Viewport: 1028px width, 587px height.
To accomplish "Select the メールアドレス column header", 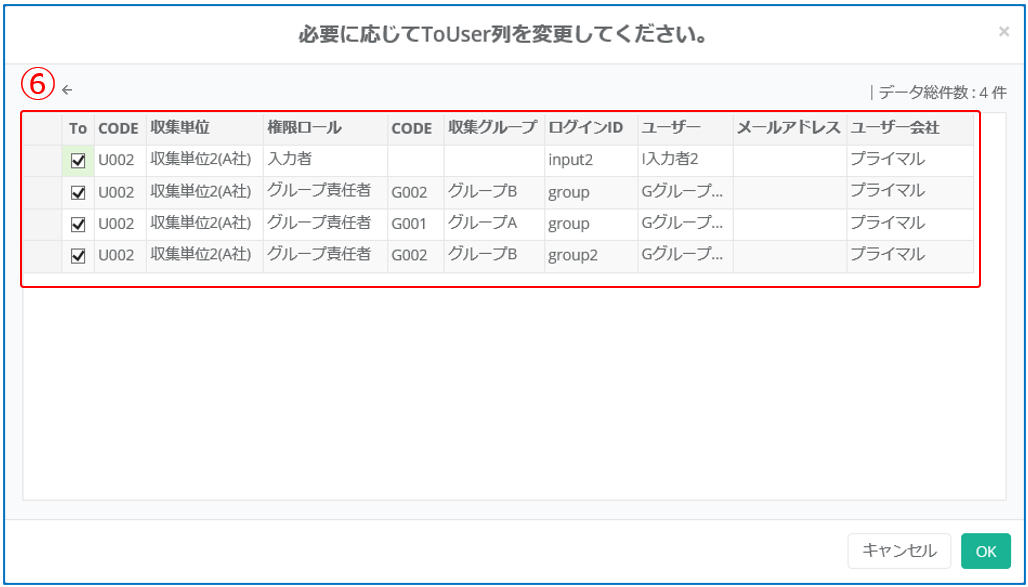I will click(x=789, y=129).
